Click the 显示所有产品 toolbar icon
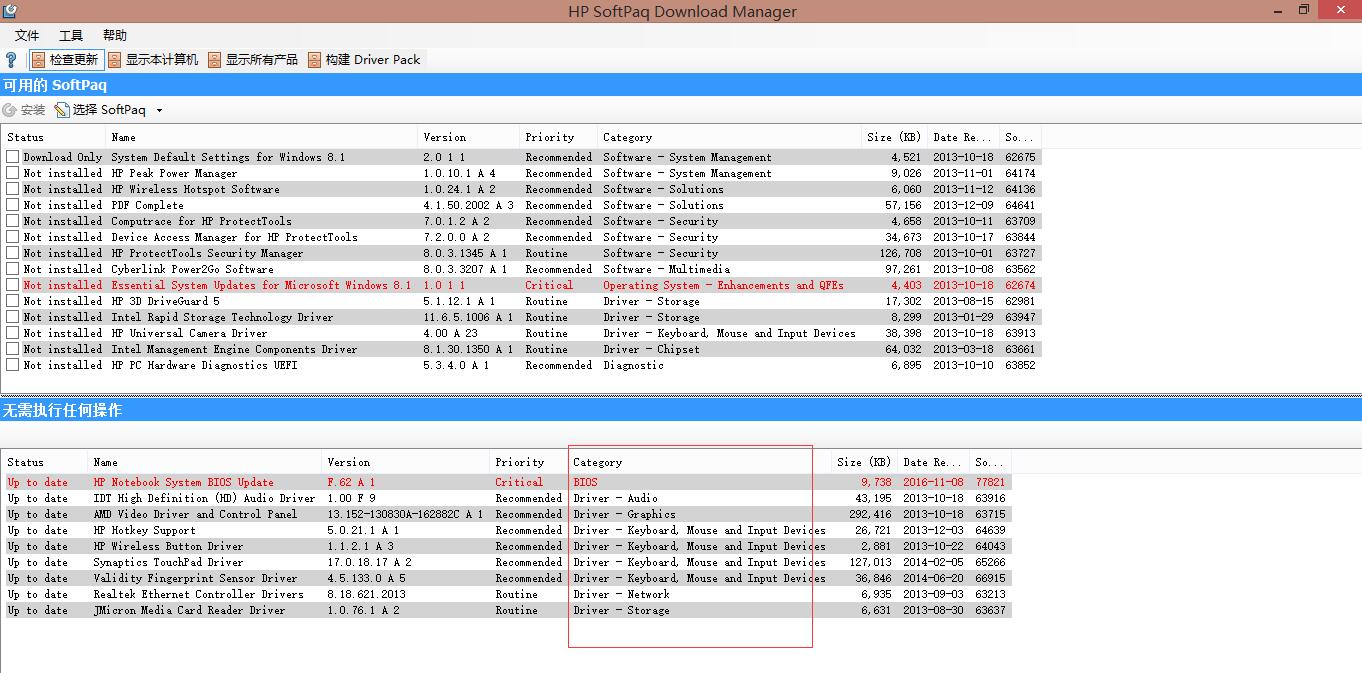The width and height of the screenshot is (1362, 673). [215, 60]
